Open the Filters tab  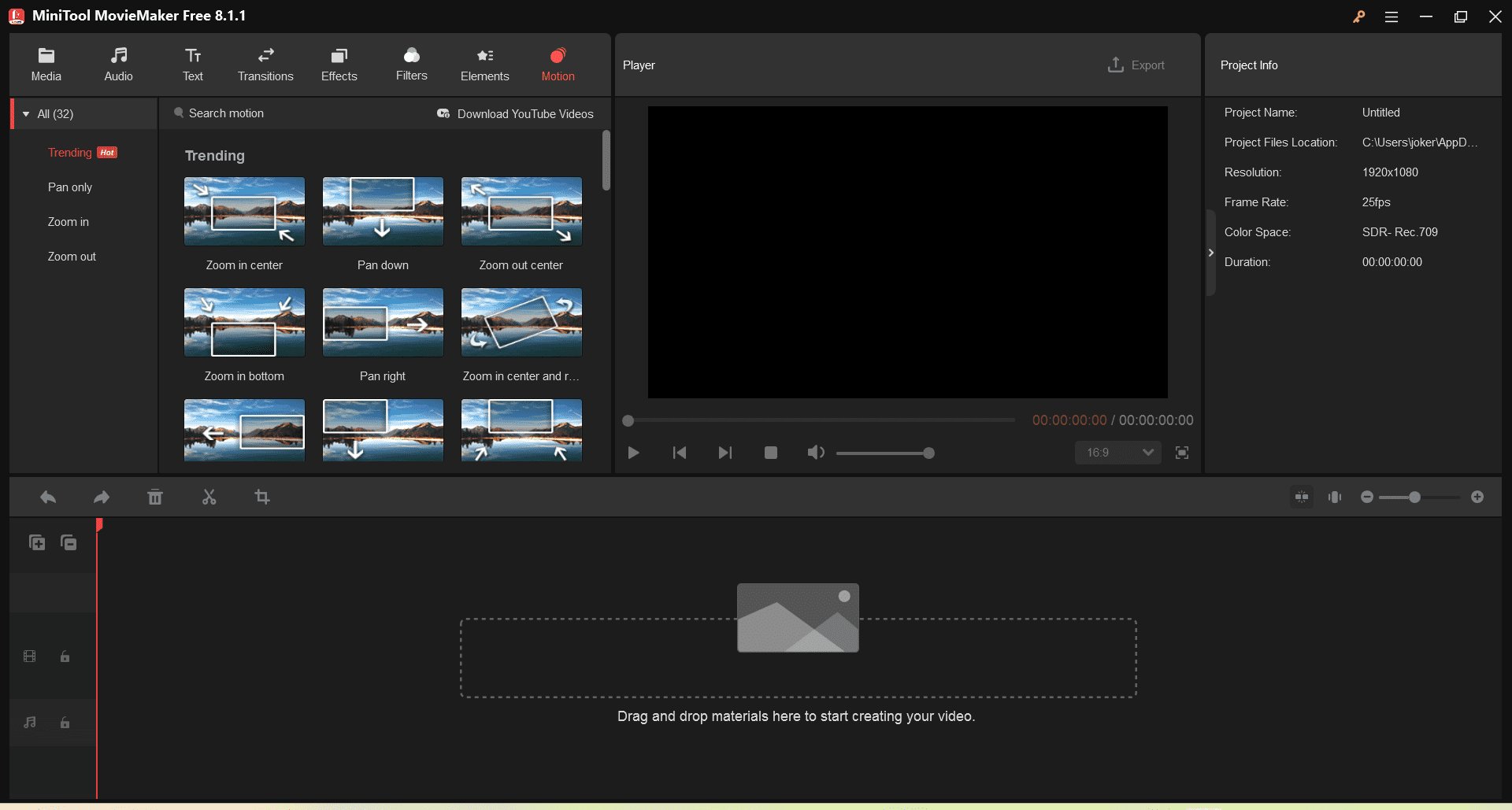click(411, 65)
